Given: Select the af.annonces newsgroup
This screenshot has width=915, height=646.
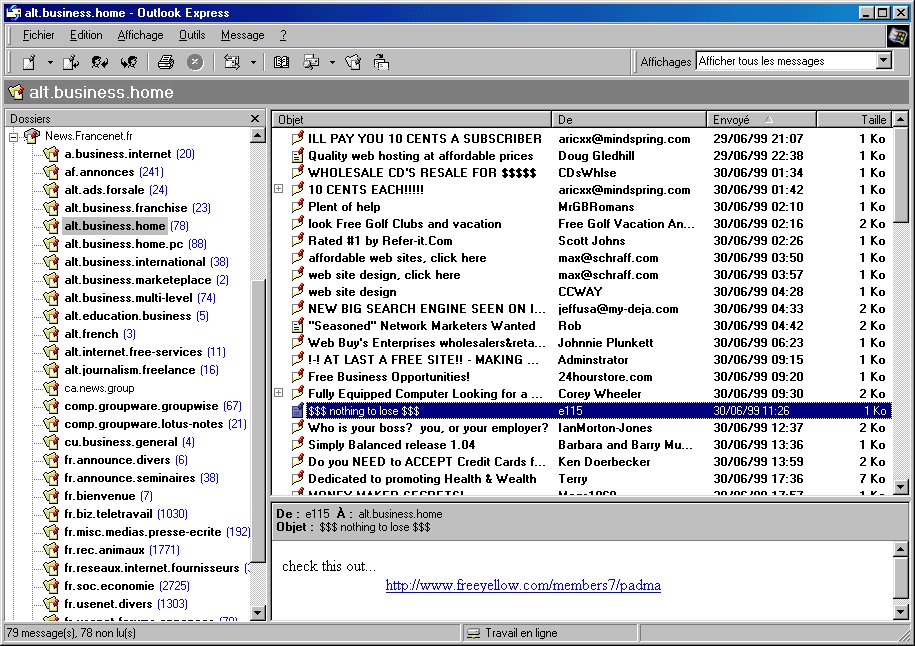Looking at the screenshot, I should (x=99, y=172).
